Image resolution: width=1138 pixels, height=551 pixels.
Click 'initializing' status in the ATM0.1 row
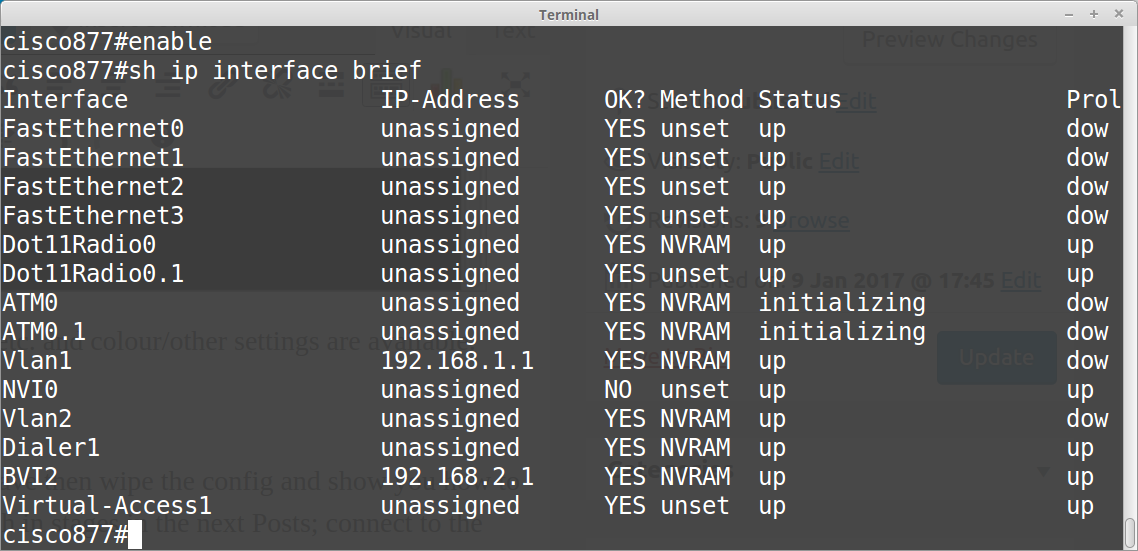pyautogui.click(x=841, y=332)
